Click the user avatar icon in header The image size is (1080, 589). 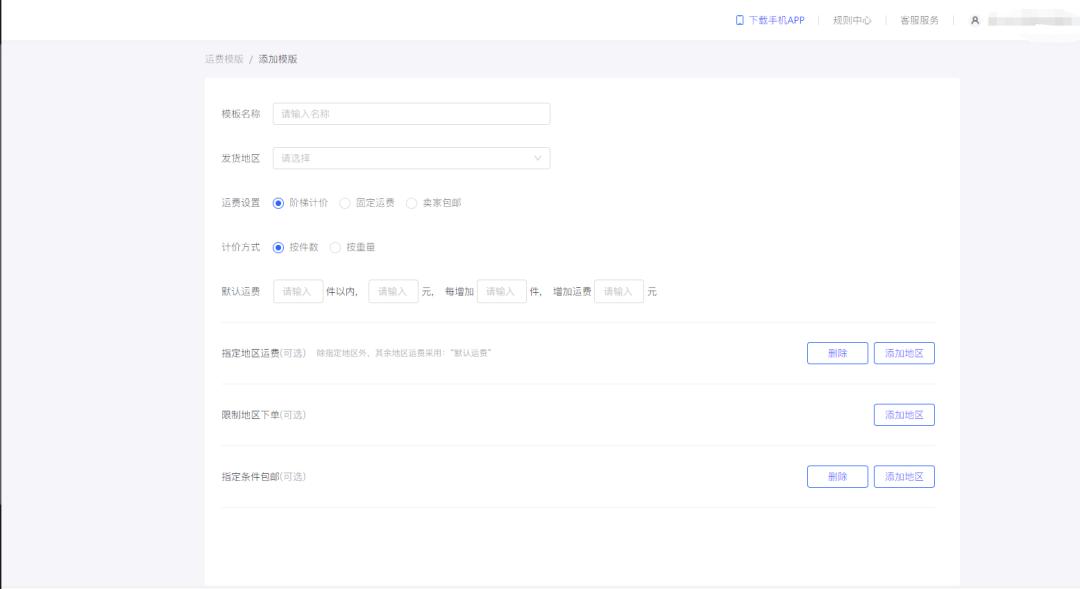975,20
